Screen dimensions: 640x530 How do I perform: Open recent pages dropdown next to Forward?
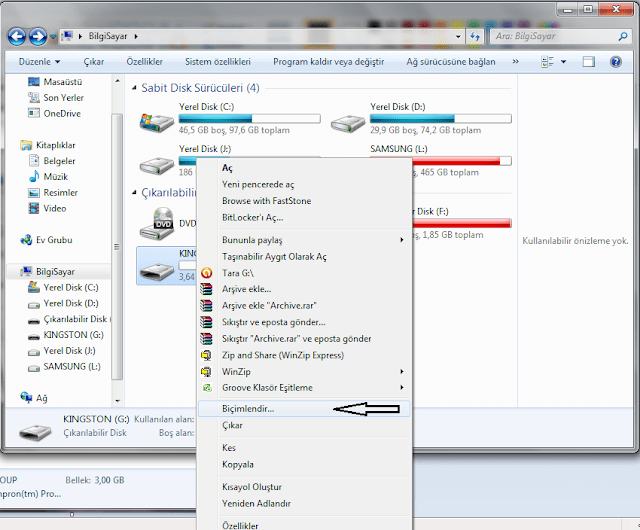click(53, 37)
